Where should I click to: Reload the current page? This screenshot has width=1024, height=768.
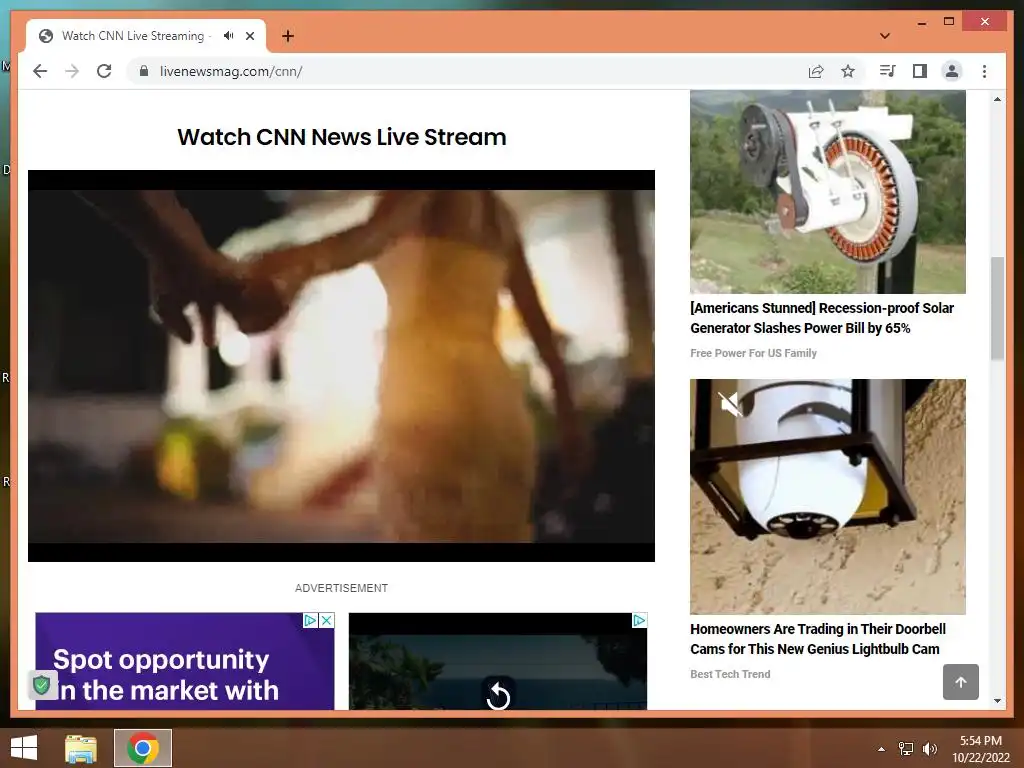click(x=104, y=71)
